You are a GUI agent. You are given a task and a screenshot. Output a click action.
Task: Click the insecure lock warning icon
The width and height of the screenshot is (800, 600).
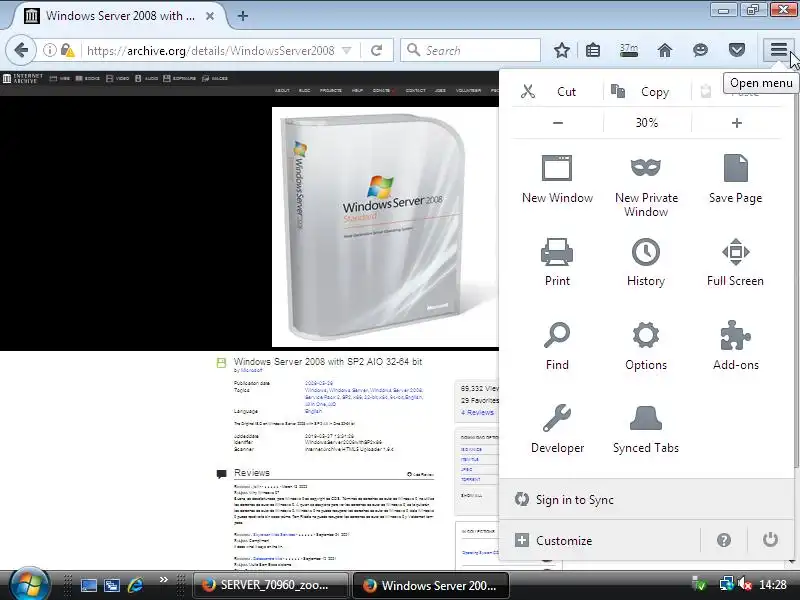point(67,50)
